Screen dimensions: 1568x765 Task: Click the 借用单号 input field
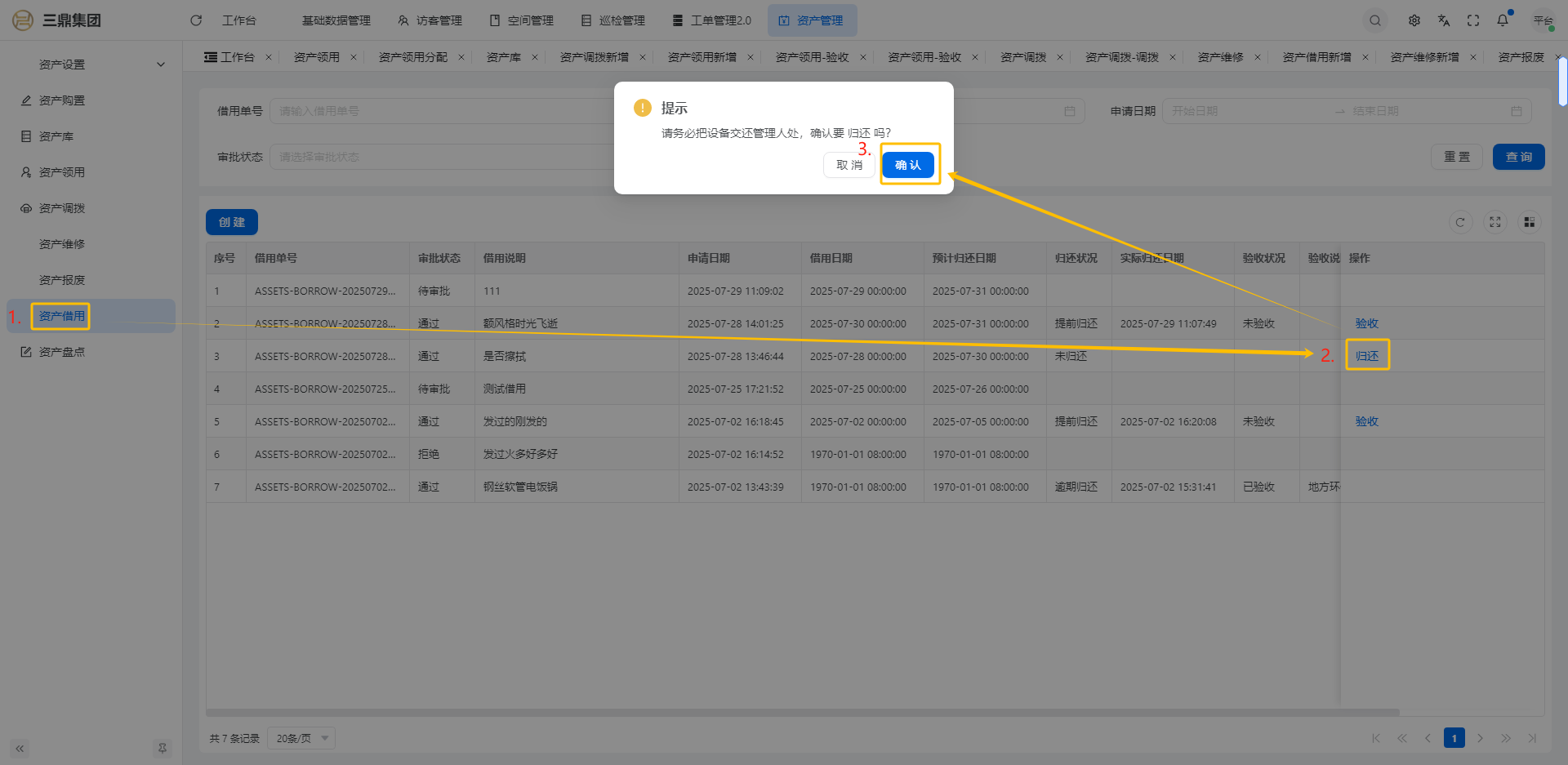pyautogui.click(x=441, y=111)
